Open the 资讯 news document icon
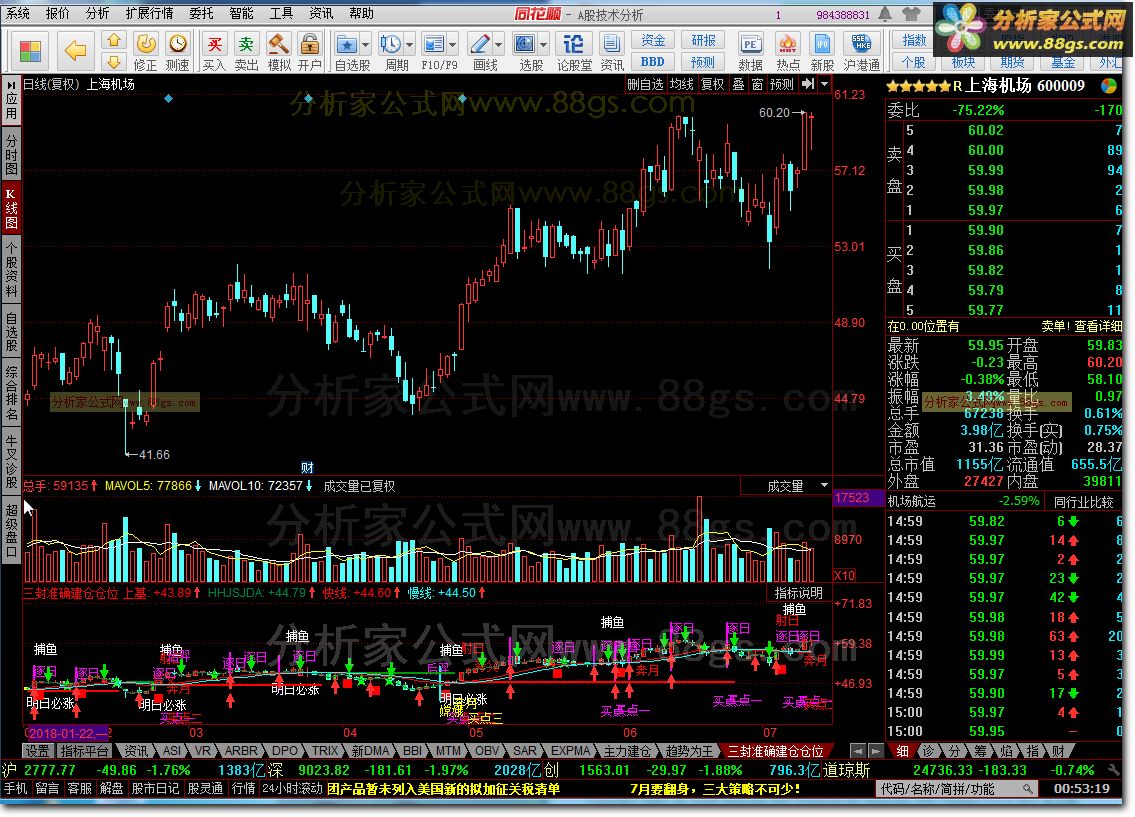1135x817 pixels. tap(612, 45)
